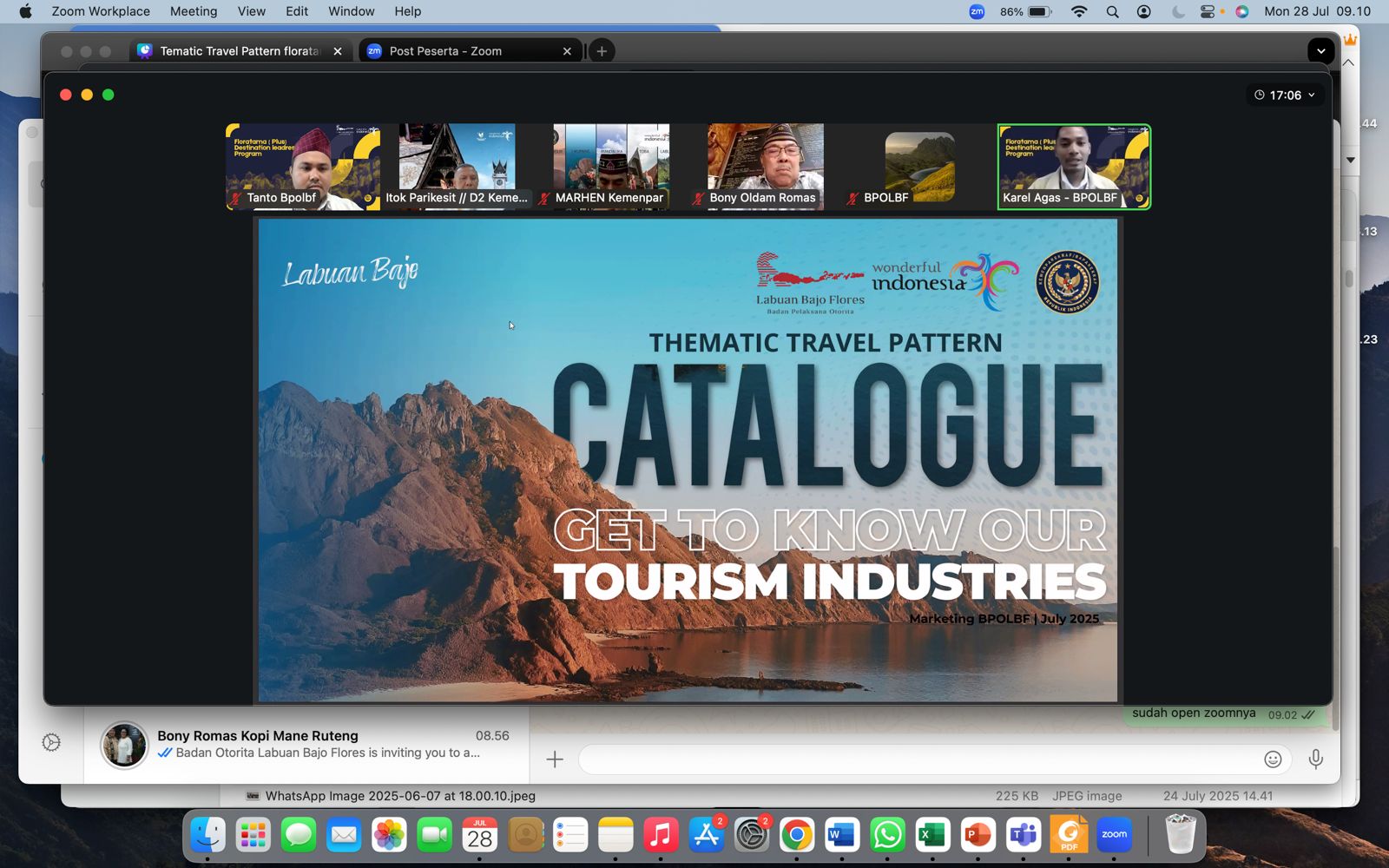Click the 'sudah open zoomnya' message
1389x868 pixels.
coord(1194,713)
